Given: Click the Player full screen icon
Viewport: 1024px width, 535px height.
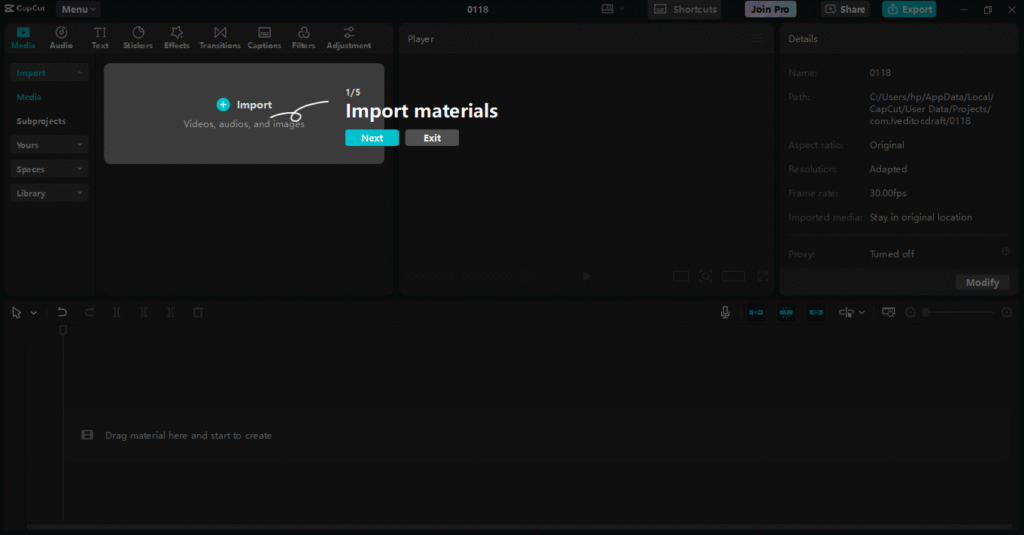Looking at the screenshot, I should [763, 276].
